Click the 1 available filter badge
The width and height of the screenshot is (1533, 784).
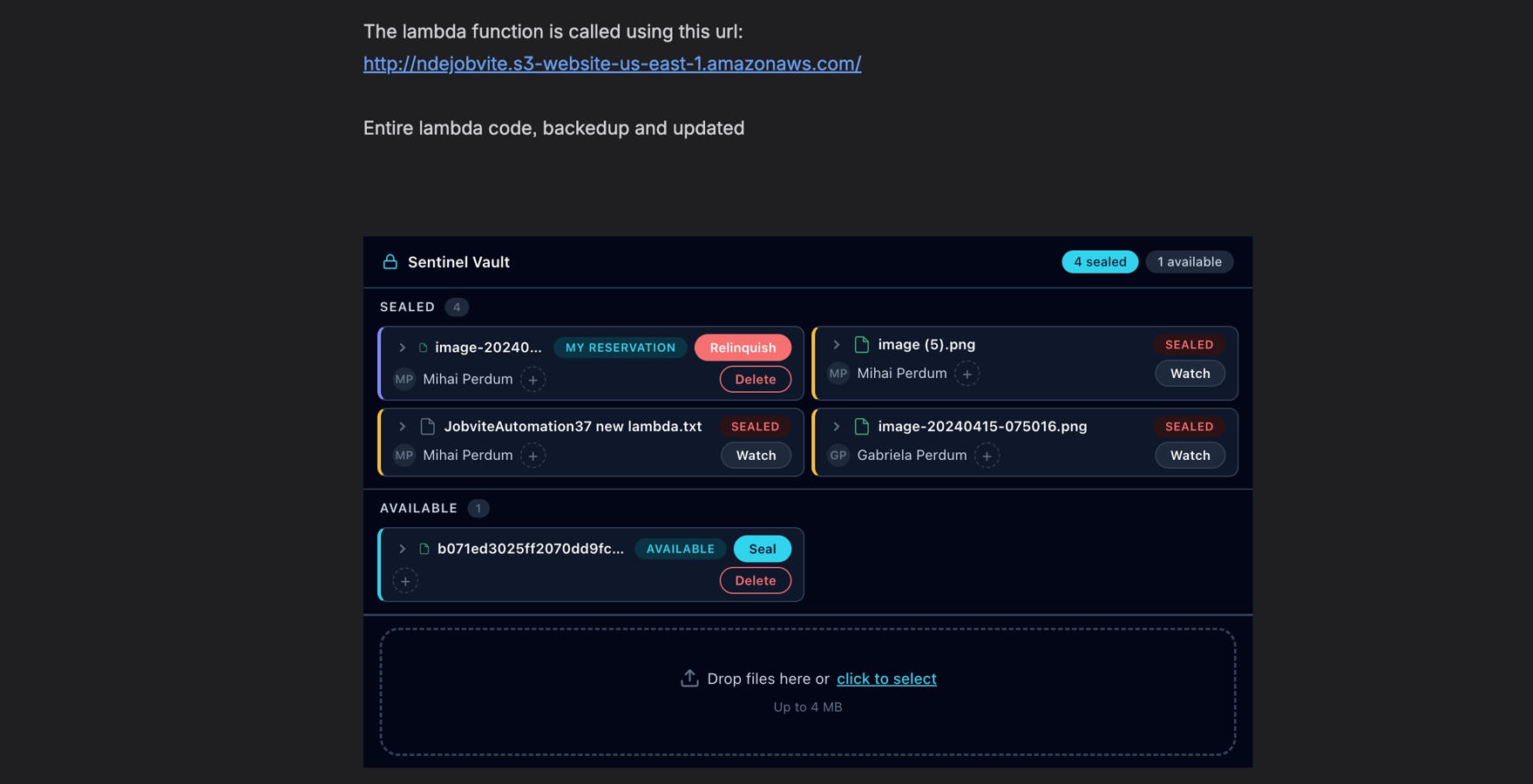(1189, 261)
